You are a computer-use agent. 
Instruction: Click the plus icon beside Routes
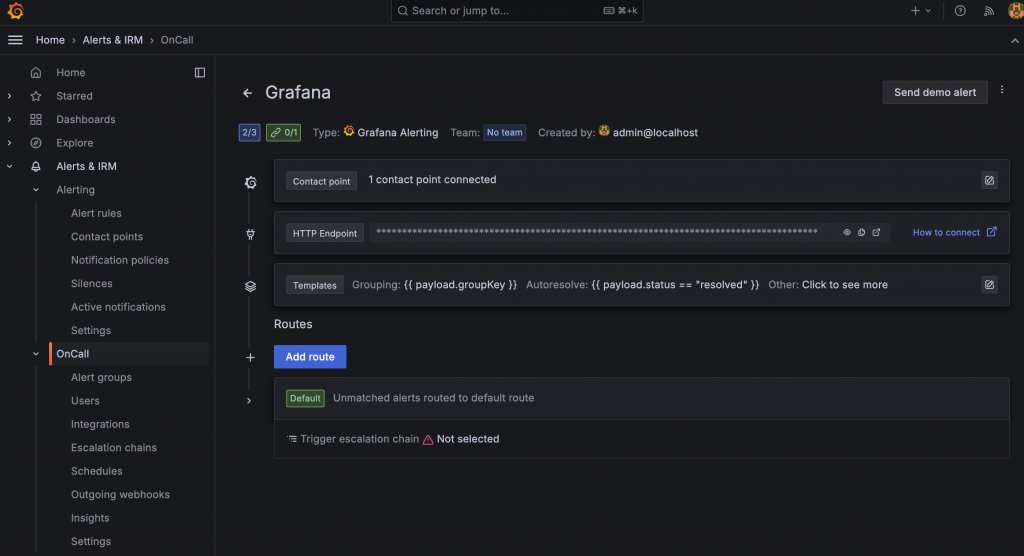pos(250,357)
